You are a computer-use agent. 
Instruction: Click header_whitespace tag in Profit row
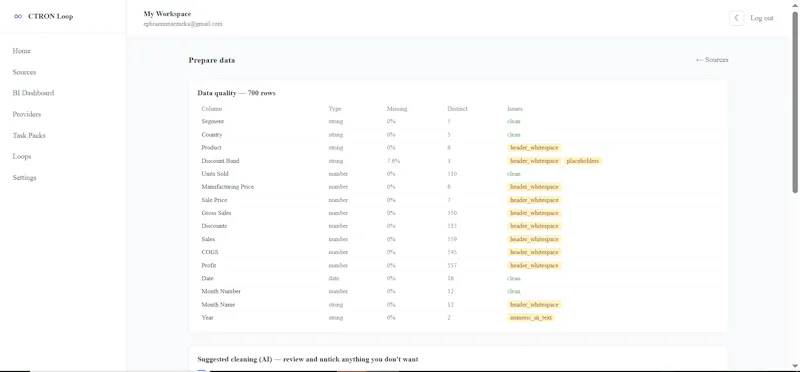click(534, 265)
